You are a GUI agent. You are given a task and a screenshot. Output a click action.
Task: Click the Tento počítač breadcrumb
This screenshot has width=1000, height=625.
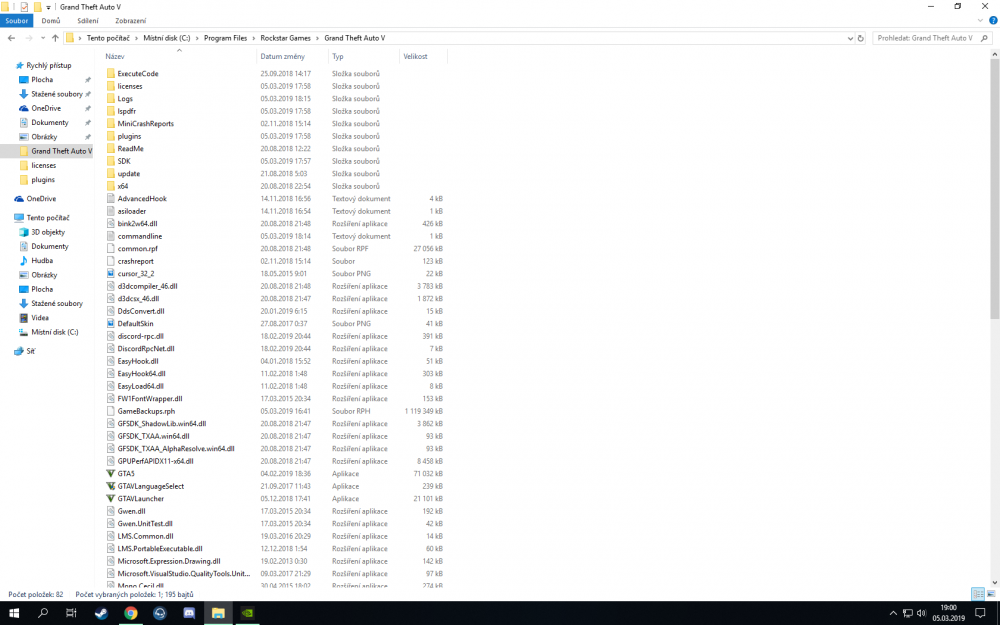(x=108, y=38)
